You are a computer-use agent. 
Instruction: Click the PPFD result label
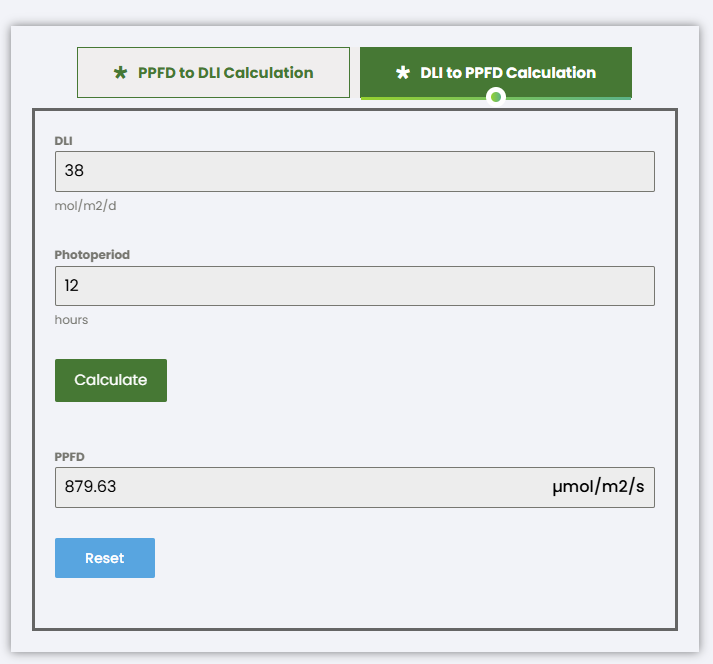[x=69, y=457]
